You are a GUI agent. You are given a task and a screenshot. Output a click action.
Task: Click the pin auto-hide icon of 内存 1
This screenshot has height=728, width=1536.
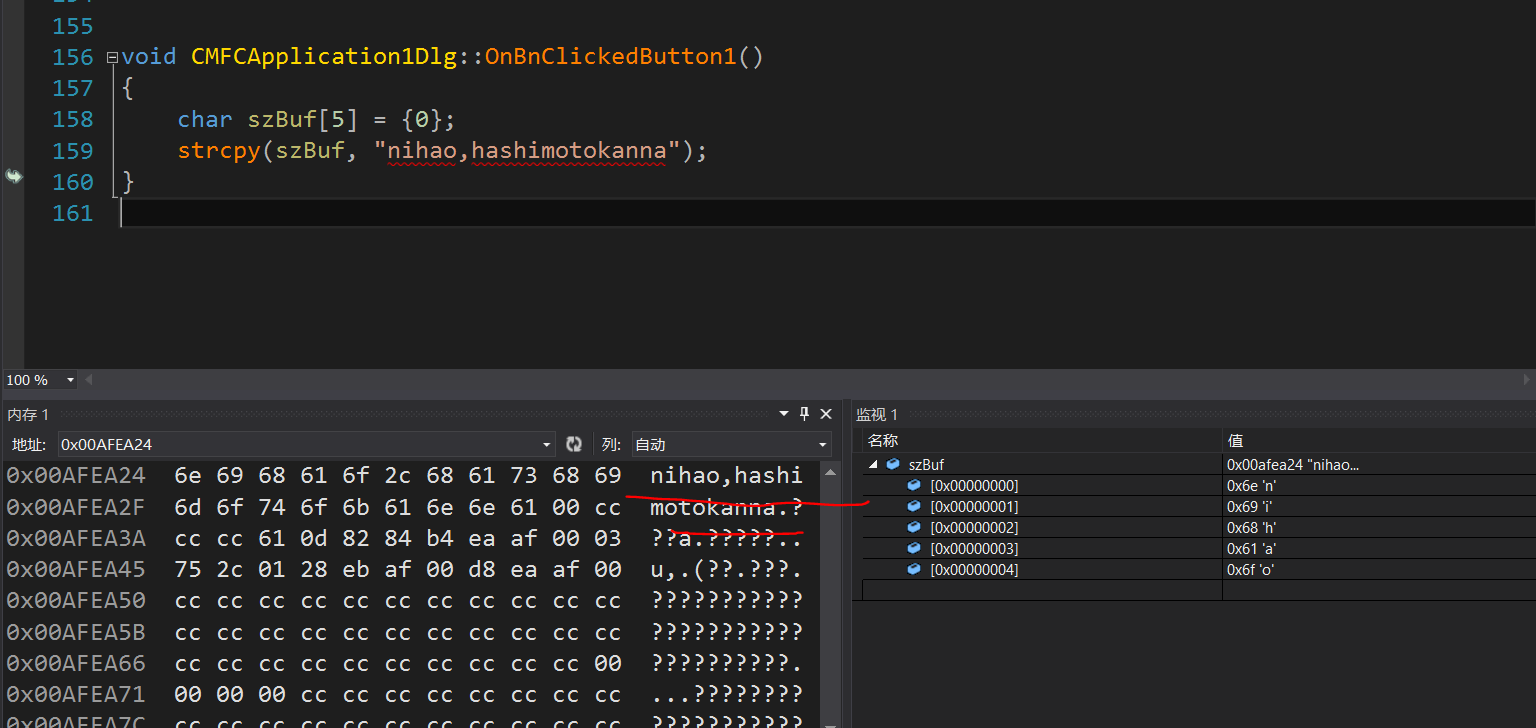(x=804, y=414)
